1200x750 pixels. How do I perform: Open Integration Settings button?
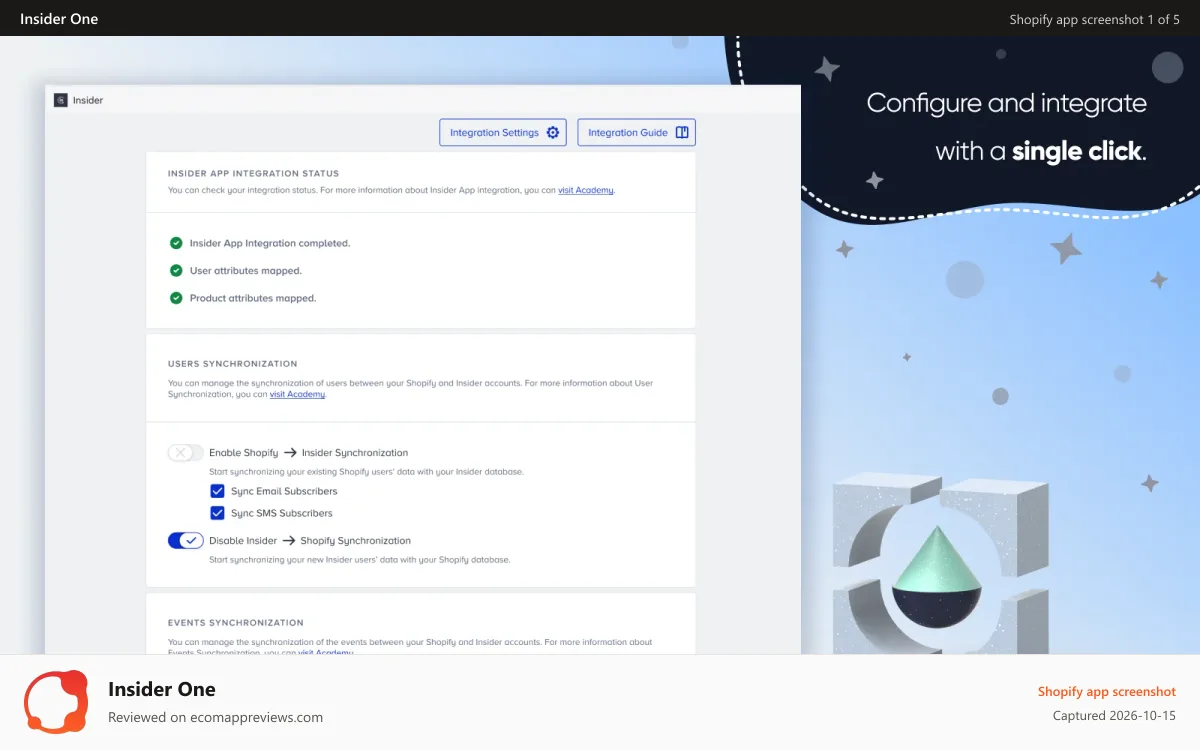(x=503, y=132)
